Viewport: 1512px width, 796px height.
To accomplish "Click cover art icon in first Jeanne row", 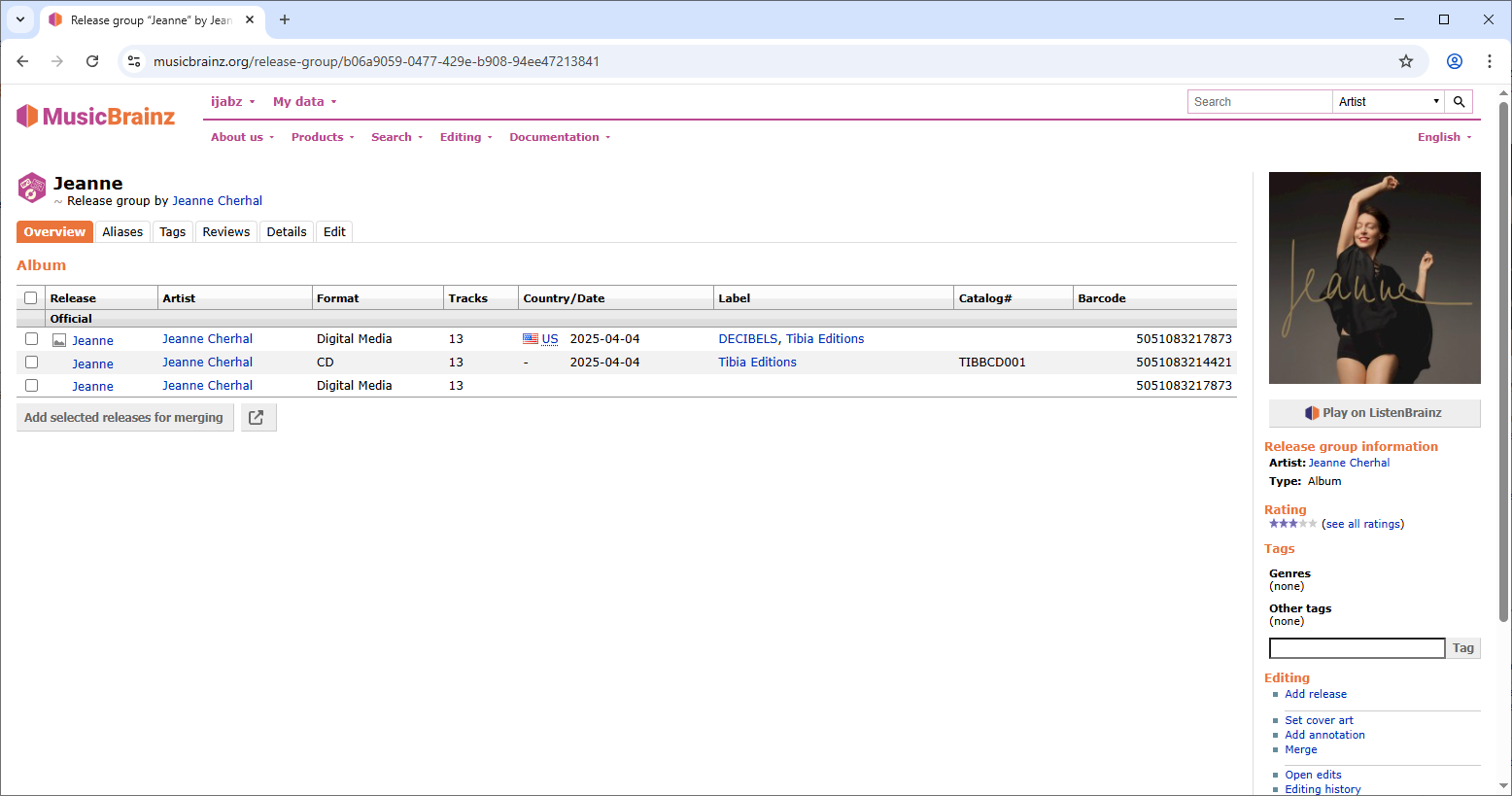I will 59,341.
